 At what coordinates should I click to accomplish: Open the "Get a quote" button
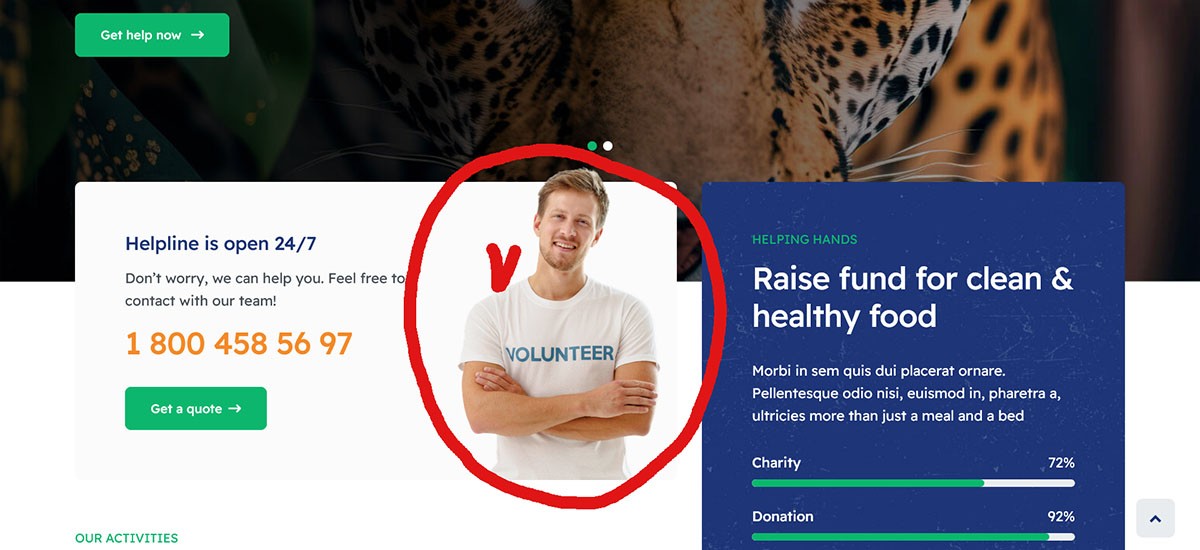click(196, 408)
